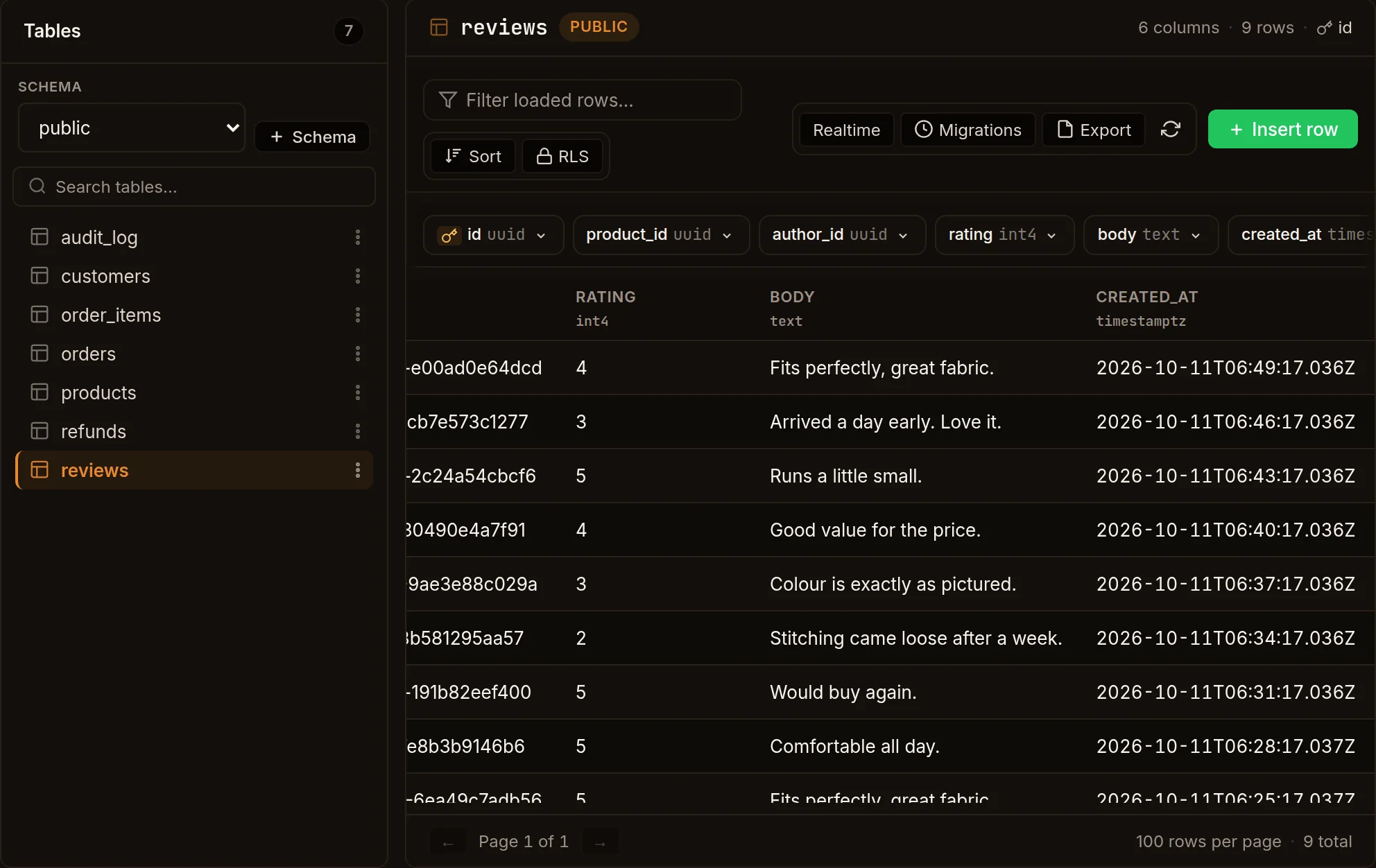Click id cell ending cb7e573c1277
Screen dimensions: 1376x868
pos(467,422)
